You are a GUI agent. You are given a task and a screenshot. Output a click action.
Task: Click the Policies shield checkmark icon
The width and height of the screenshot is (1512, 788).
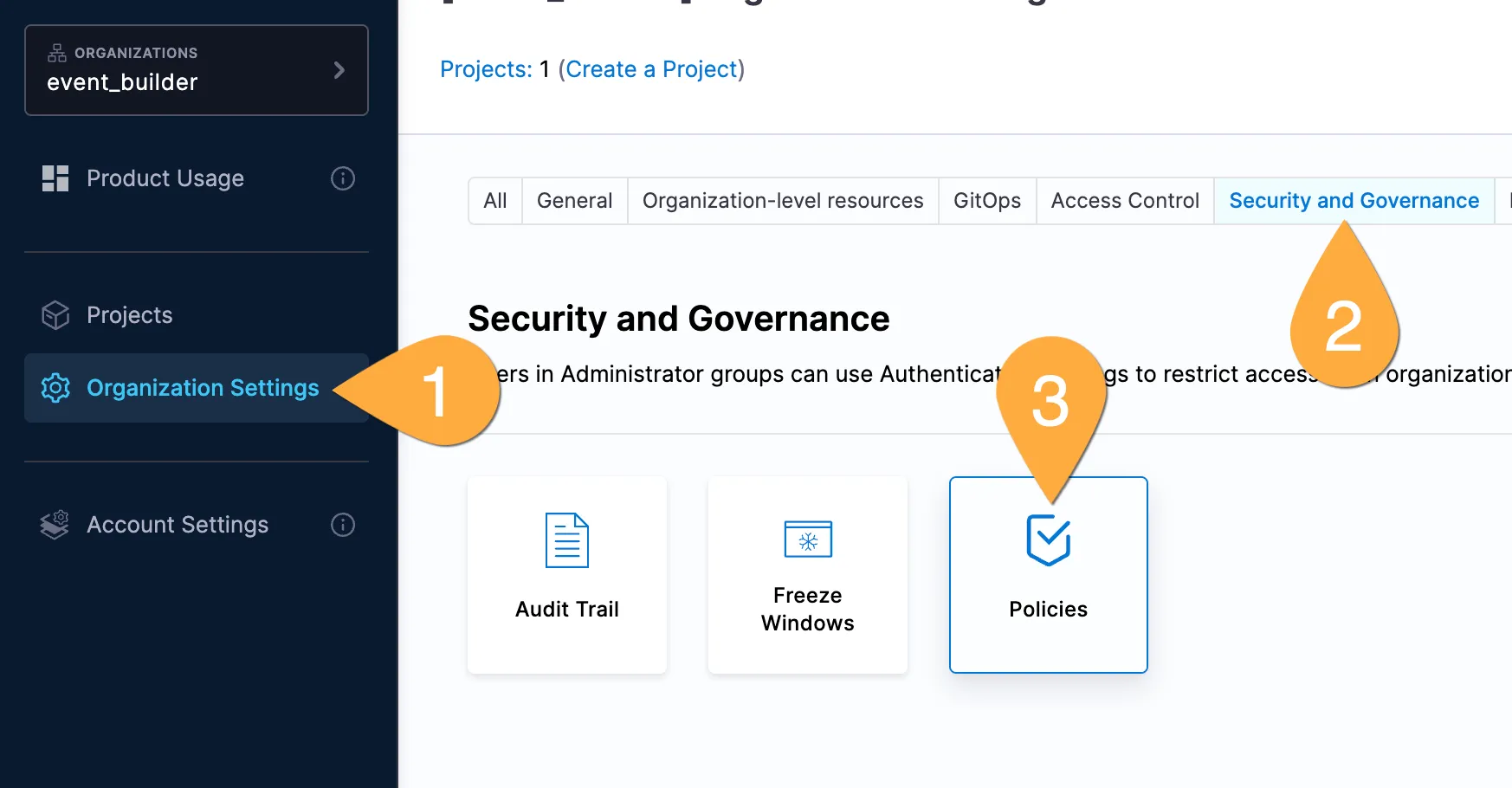coord(1048,540)
